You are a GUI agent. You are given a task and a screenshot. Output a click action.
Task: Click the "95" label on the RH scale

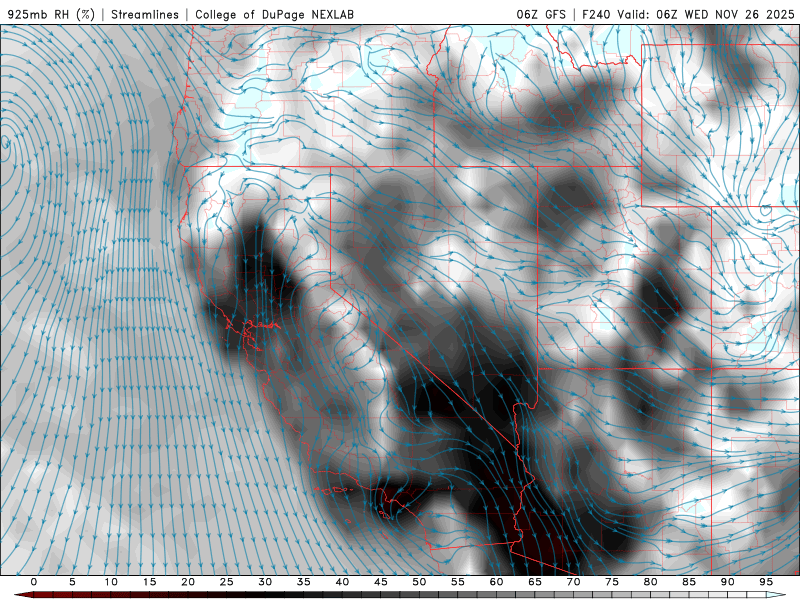tap(766, 582)
